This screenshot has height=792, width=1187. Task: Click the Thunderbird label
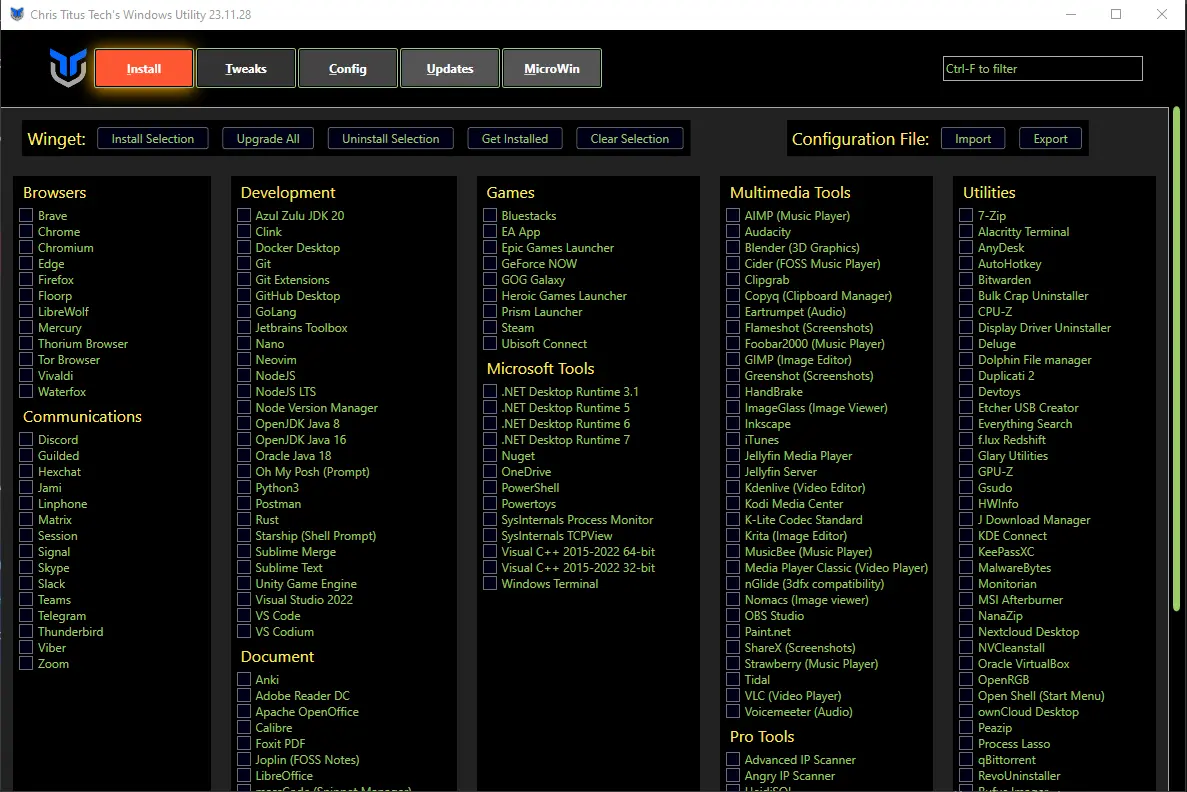pyautogui.click(x=70, y=631)
